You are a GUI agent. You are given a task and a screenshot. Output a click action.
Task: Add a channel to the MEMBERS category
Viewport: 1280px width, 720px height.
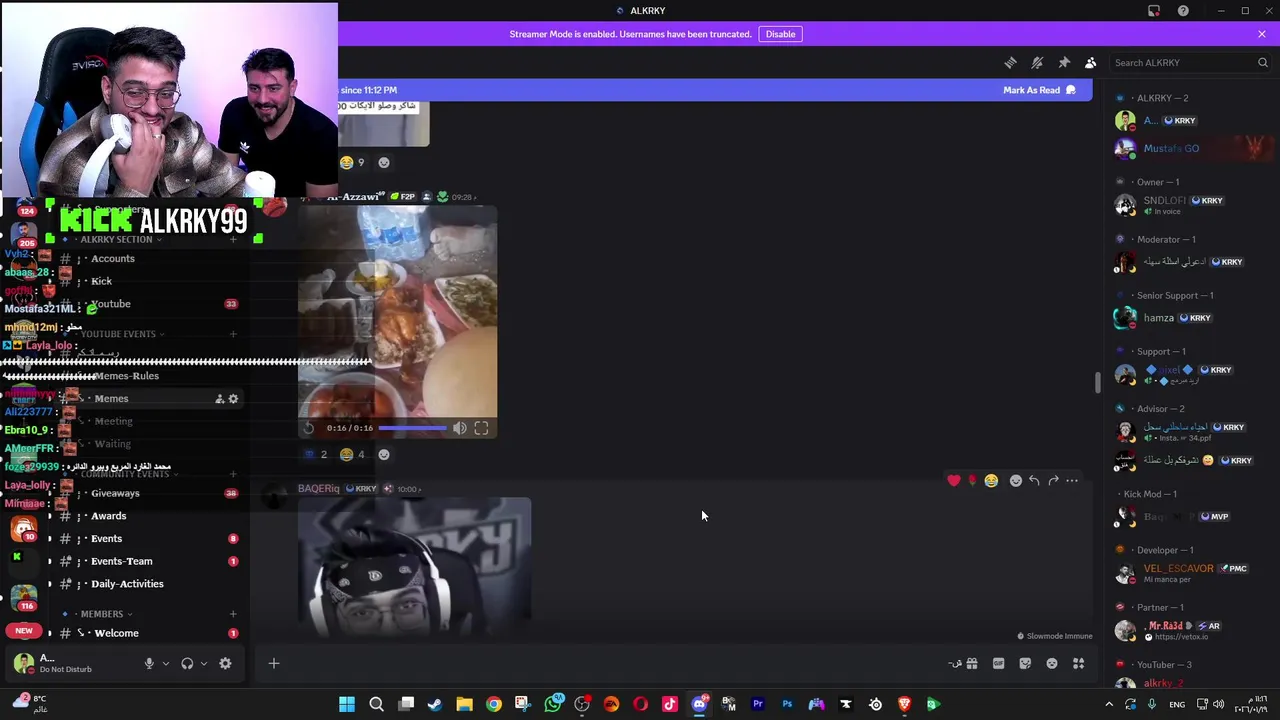pyautogui.click(x=233, y=614)
